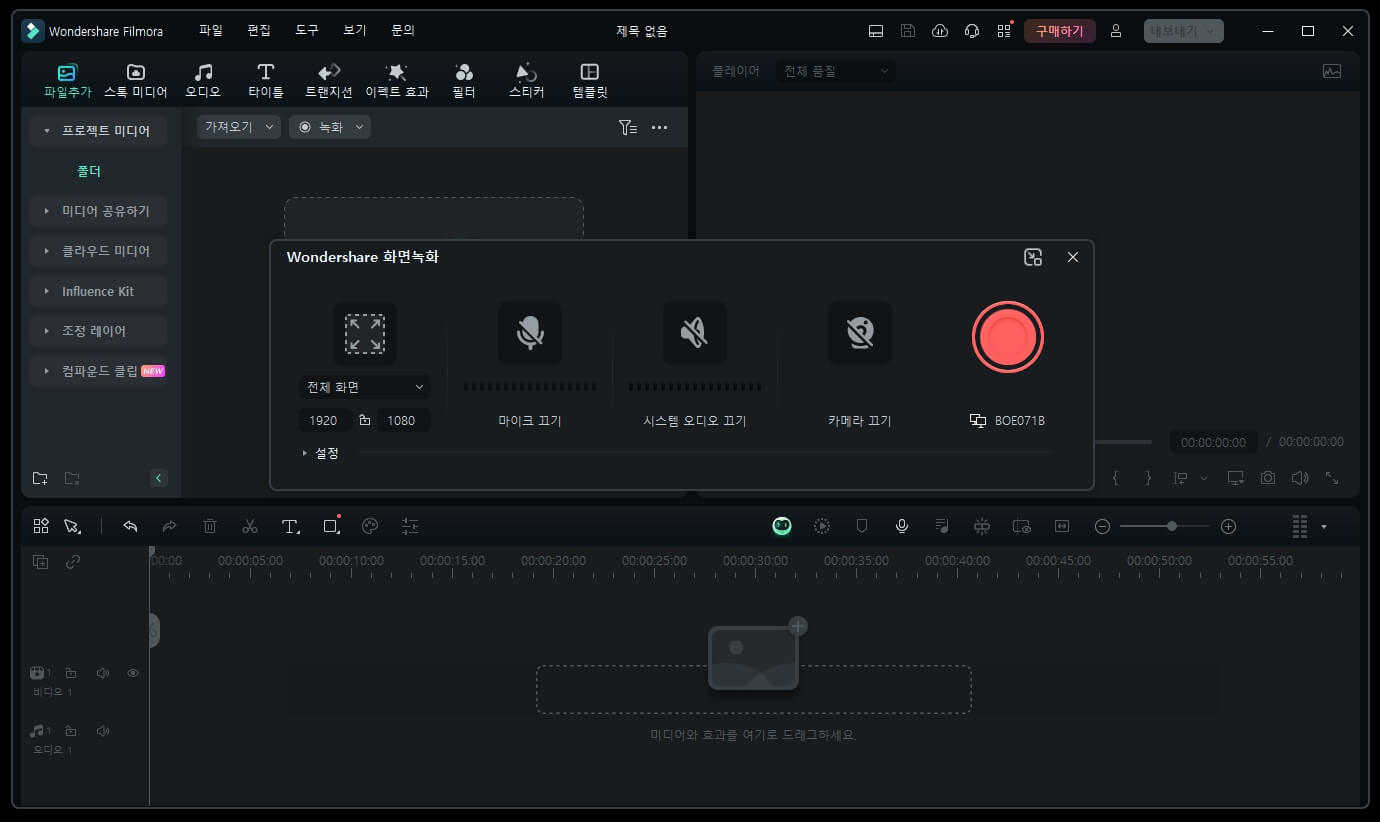Zoom out the timeline with the minus button
Viewport: 1380px width, 822px height.
click(x=1102, y=526)
